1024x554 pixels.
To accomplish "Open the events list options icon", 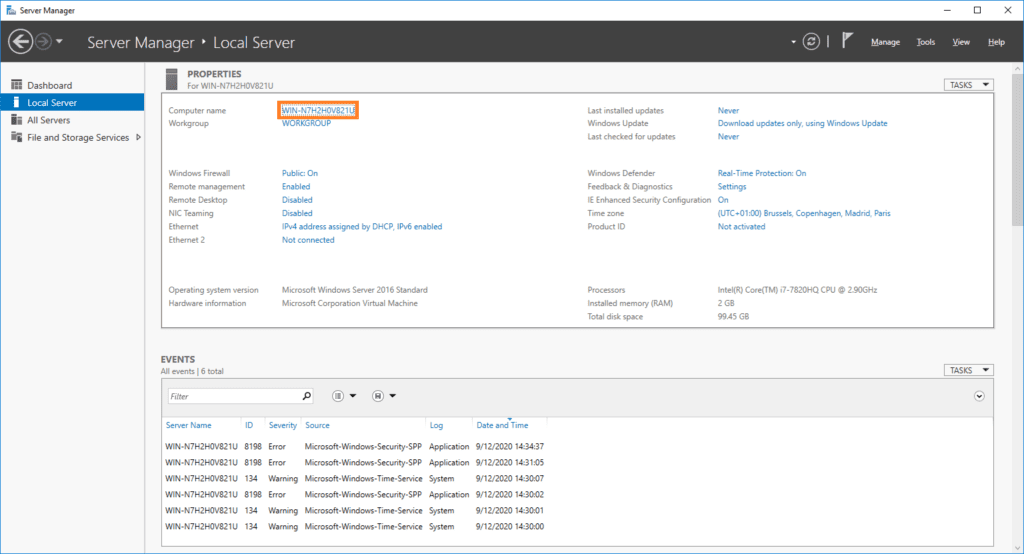I will click(x=338, y=396).
